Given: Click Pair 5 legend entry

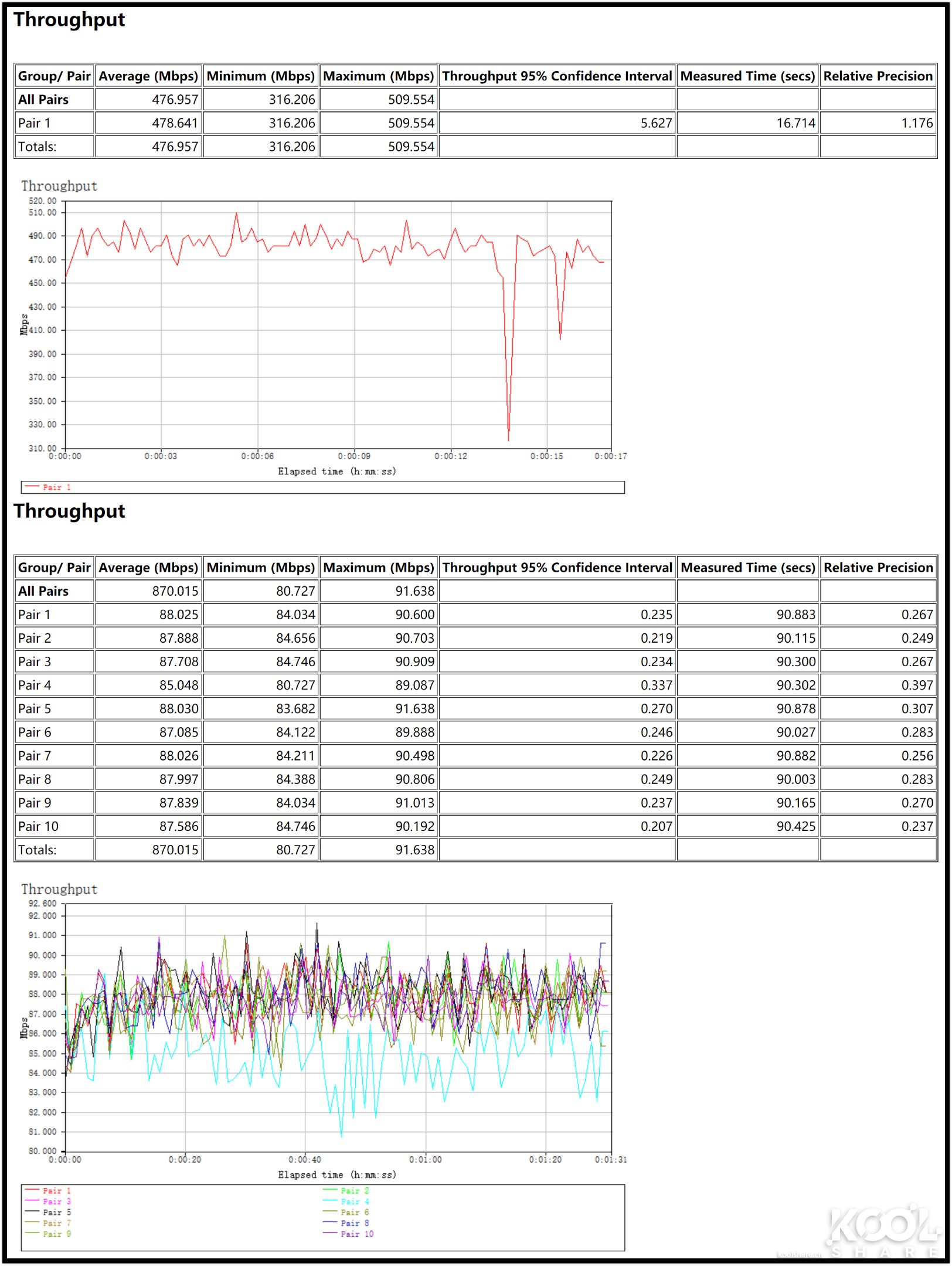Looking at the screenshot, I should point(48,1212).
